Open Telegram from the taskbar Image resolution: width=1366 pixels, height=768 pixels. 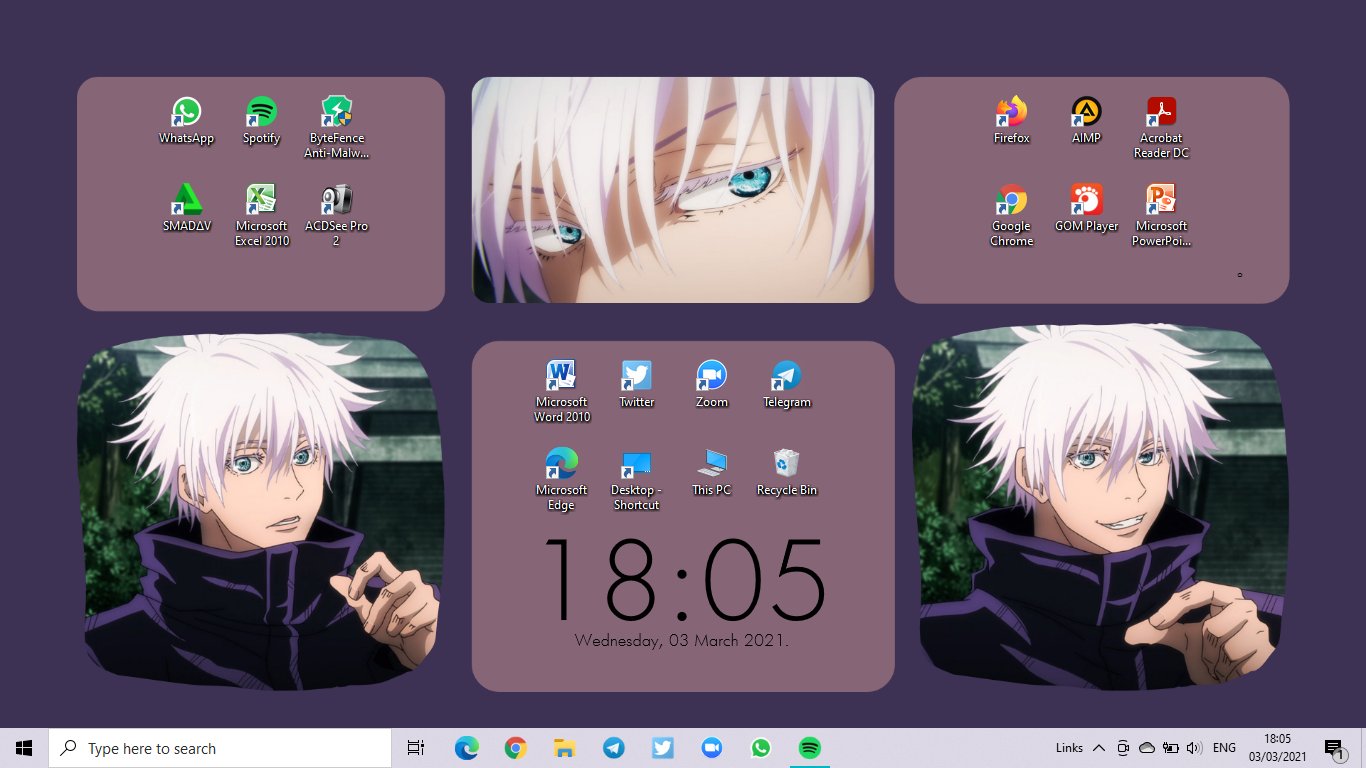click(x=613, y=748)
